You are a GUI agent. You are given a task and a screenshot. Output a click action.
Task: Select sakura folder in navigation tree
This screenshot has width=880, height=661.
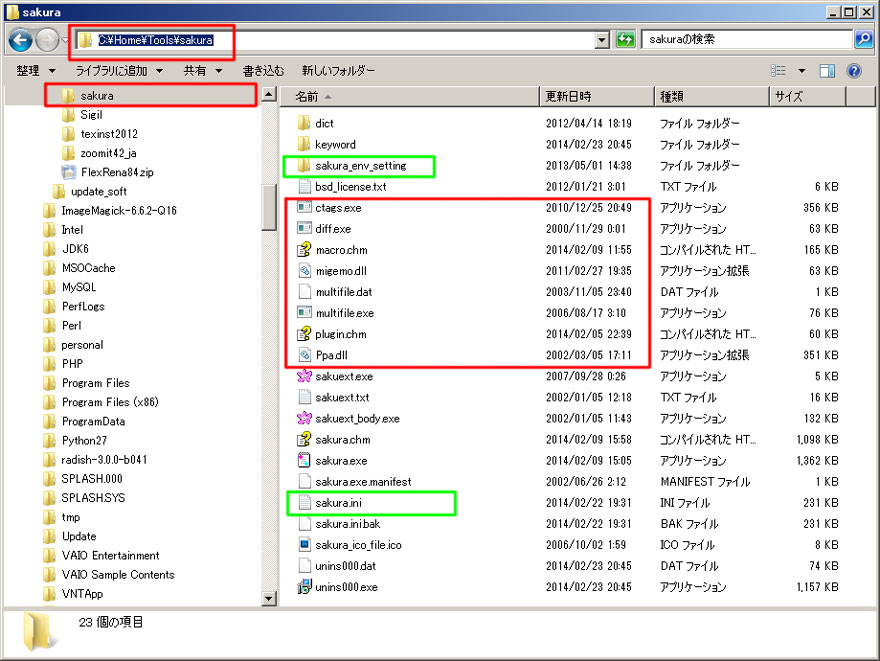tap(97, 96)
